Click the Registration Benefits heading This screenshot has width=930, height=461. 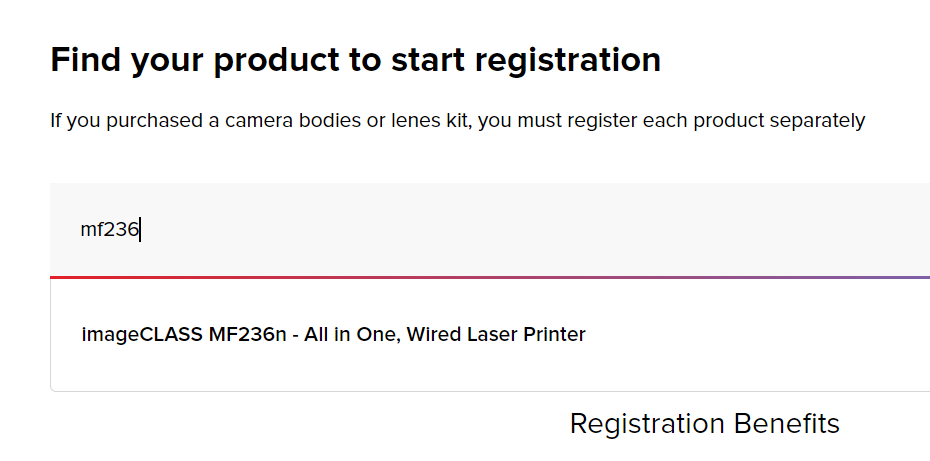[x=704, y=423]
